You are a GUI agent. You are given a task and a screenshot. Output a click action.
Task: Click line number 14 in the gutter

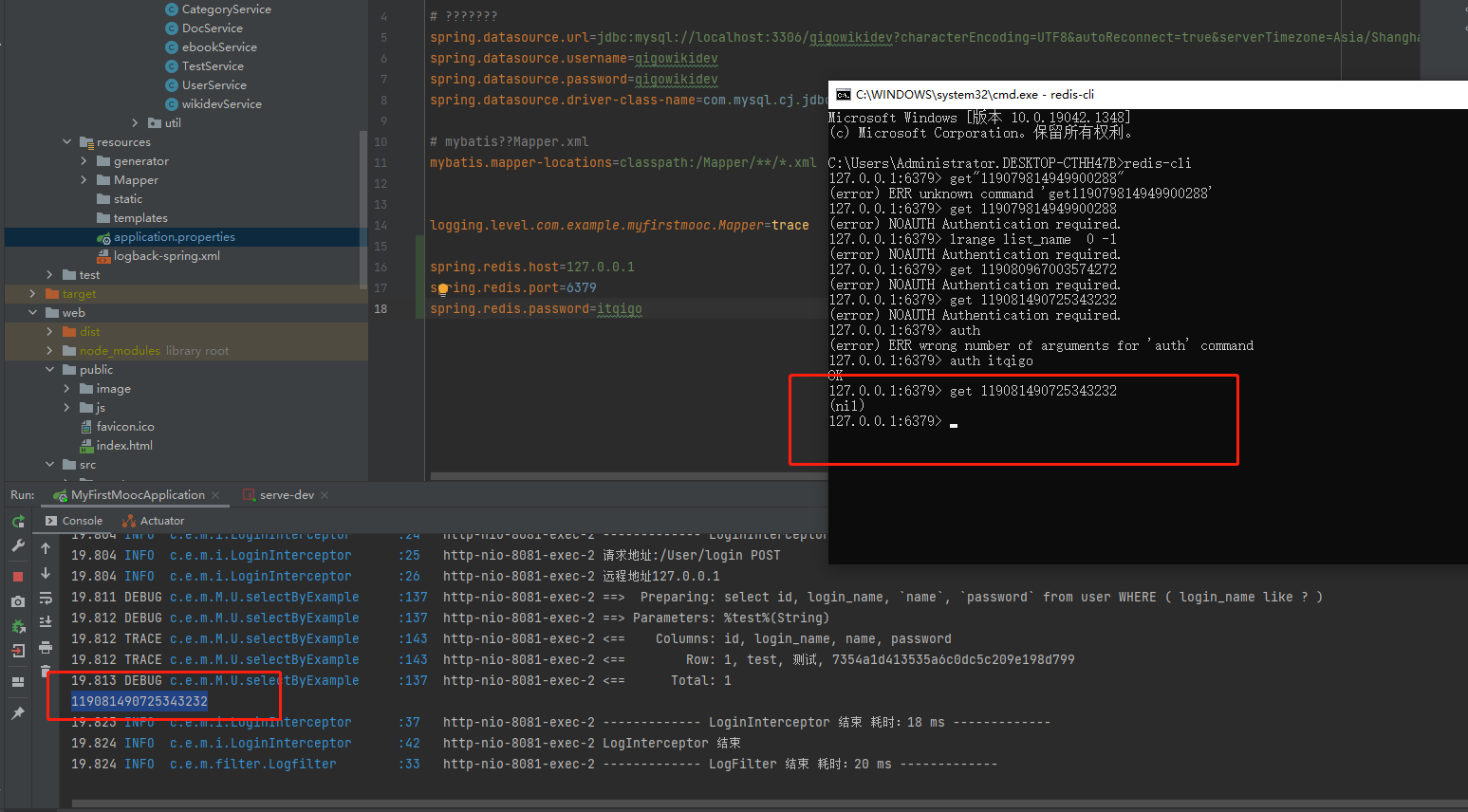[381, 226]
